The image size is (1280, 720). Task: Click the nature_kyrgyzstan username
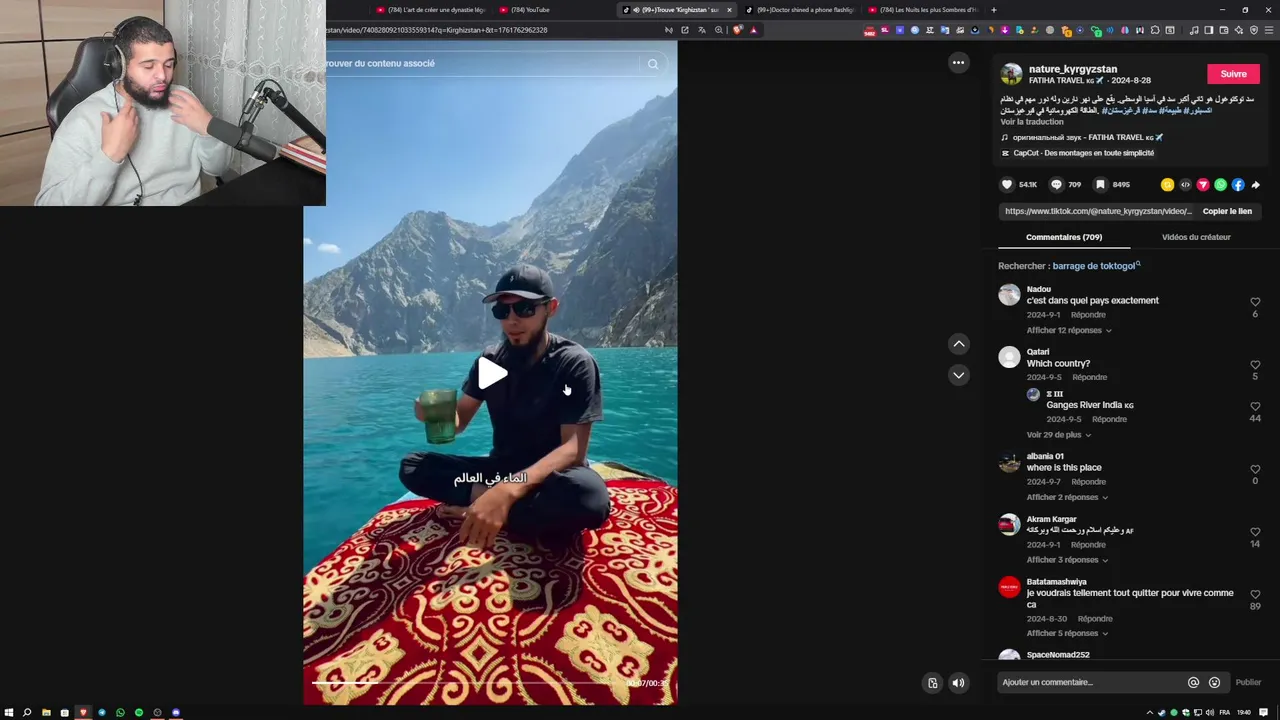pos(1073,69)
